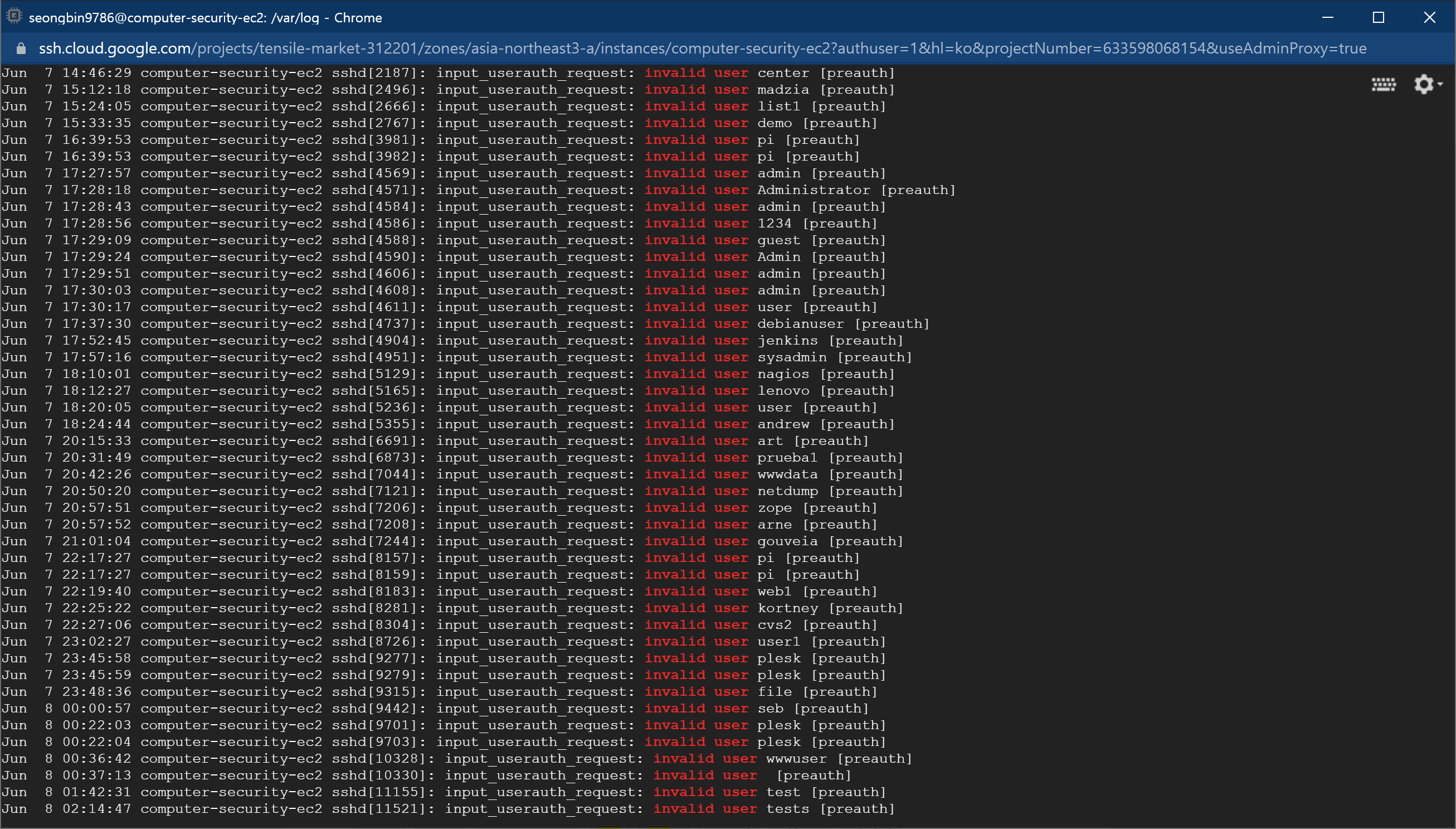Click username 'center' in log
This screenshot has height=829, width=1456.
[x=783, y=73]
